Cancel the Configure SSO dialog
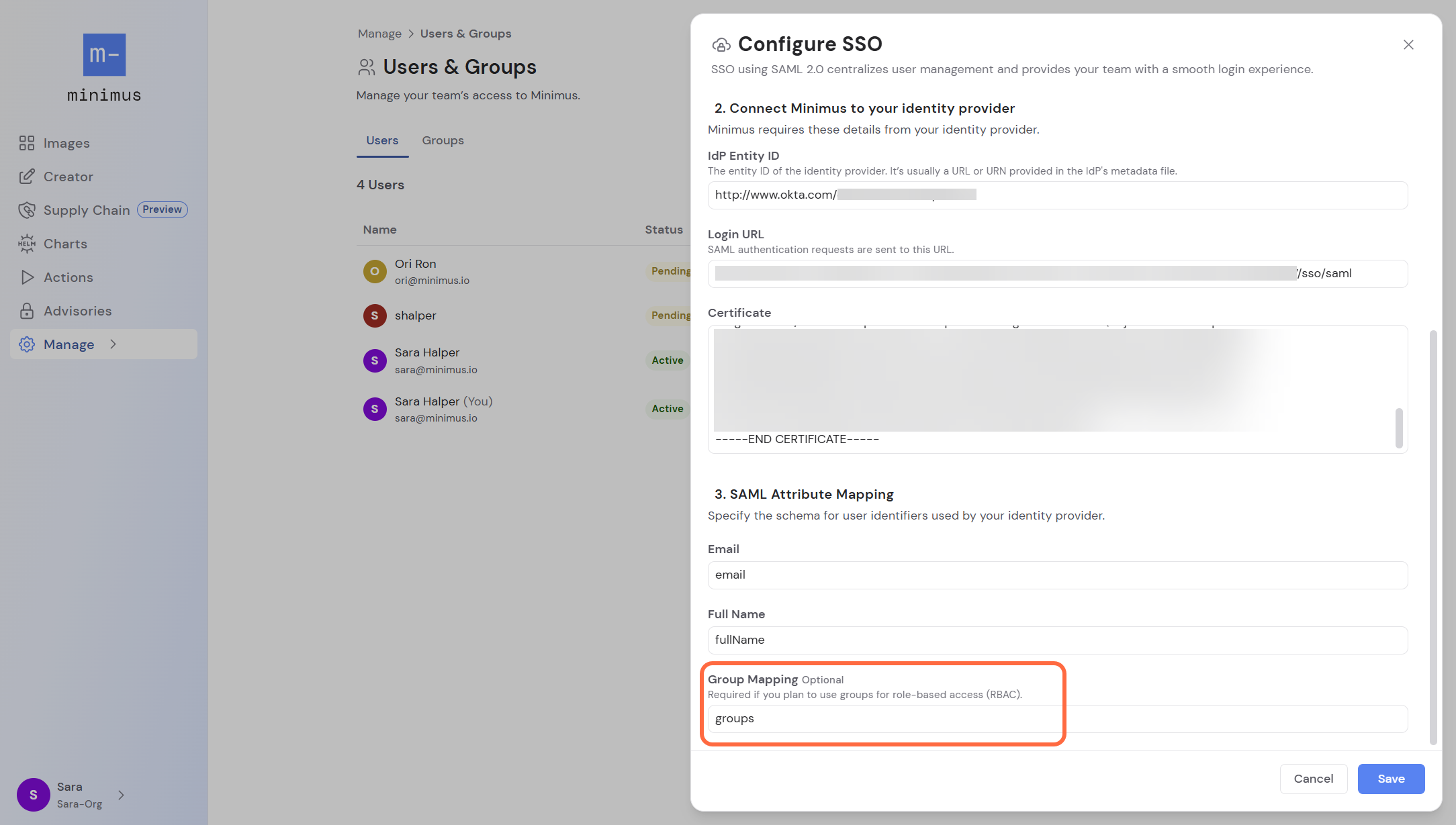1456x825 pixels. click(1313, 779)
